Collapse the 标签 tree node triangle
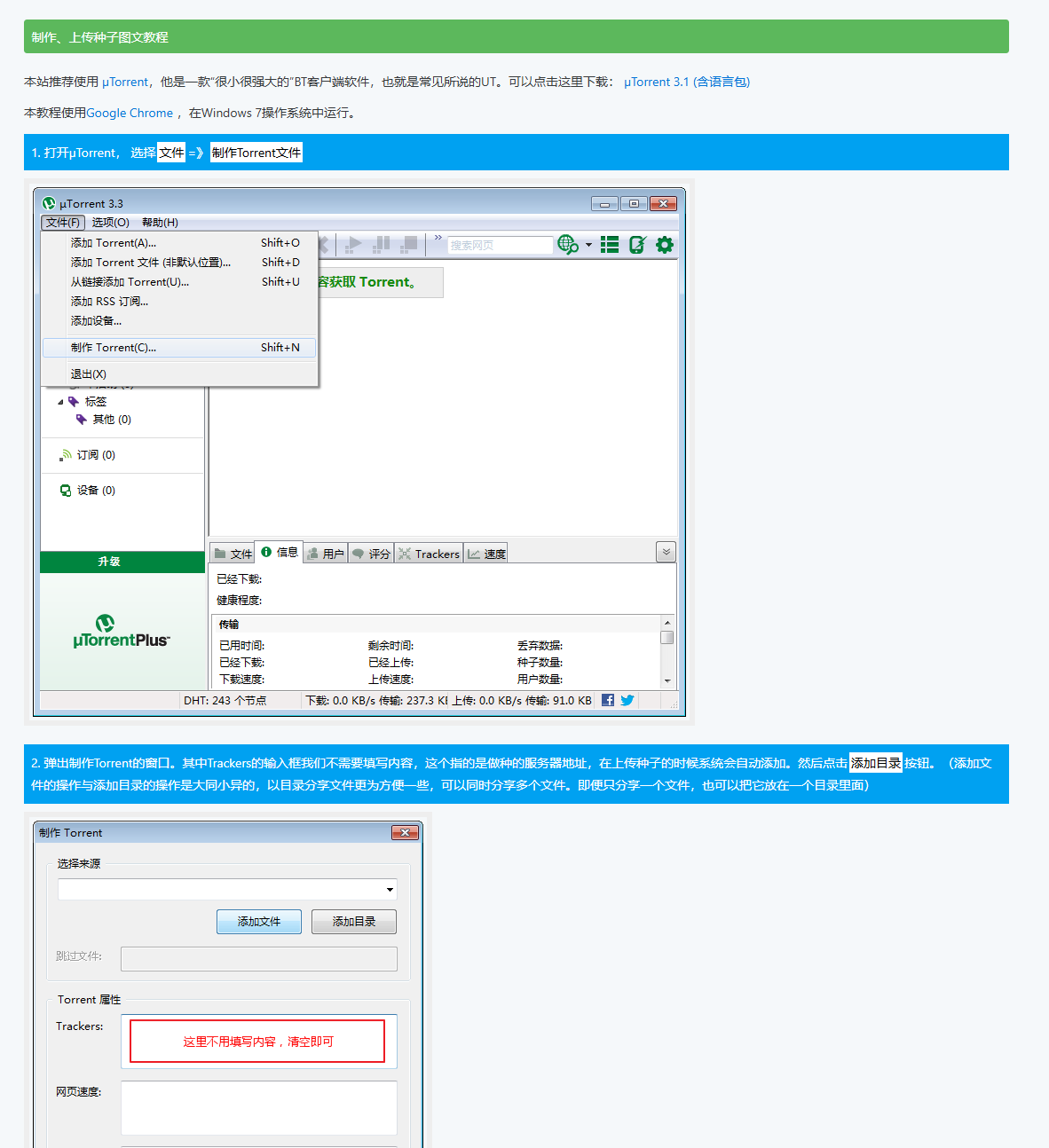Image resolution: width=1049 pixels, height=1148 pixels. tap(61, 402)
